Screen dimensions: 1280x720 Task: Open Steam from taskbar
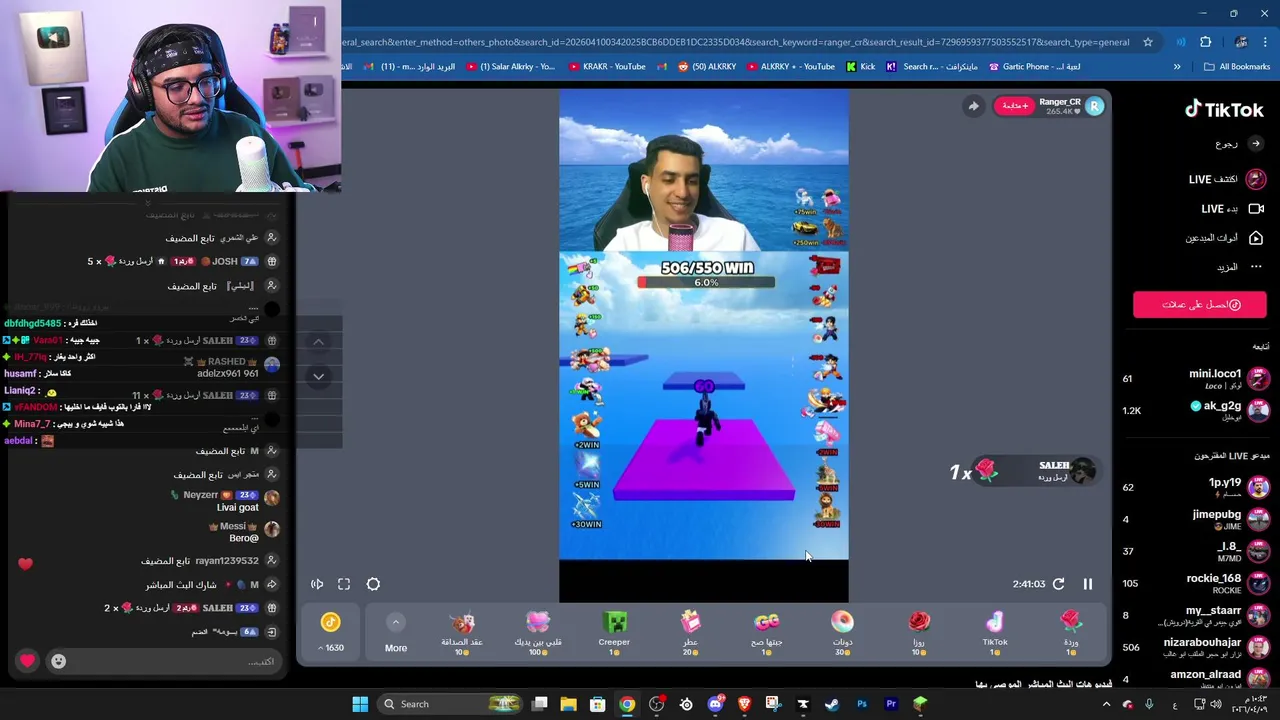pyautogui.click(x=832, y=704)
